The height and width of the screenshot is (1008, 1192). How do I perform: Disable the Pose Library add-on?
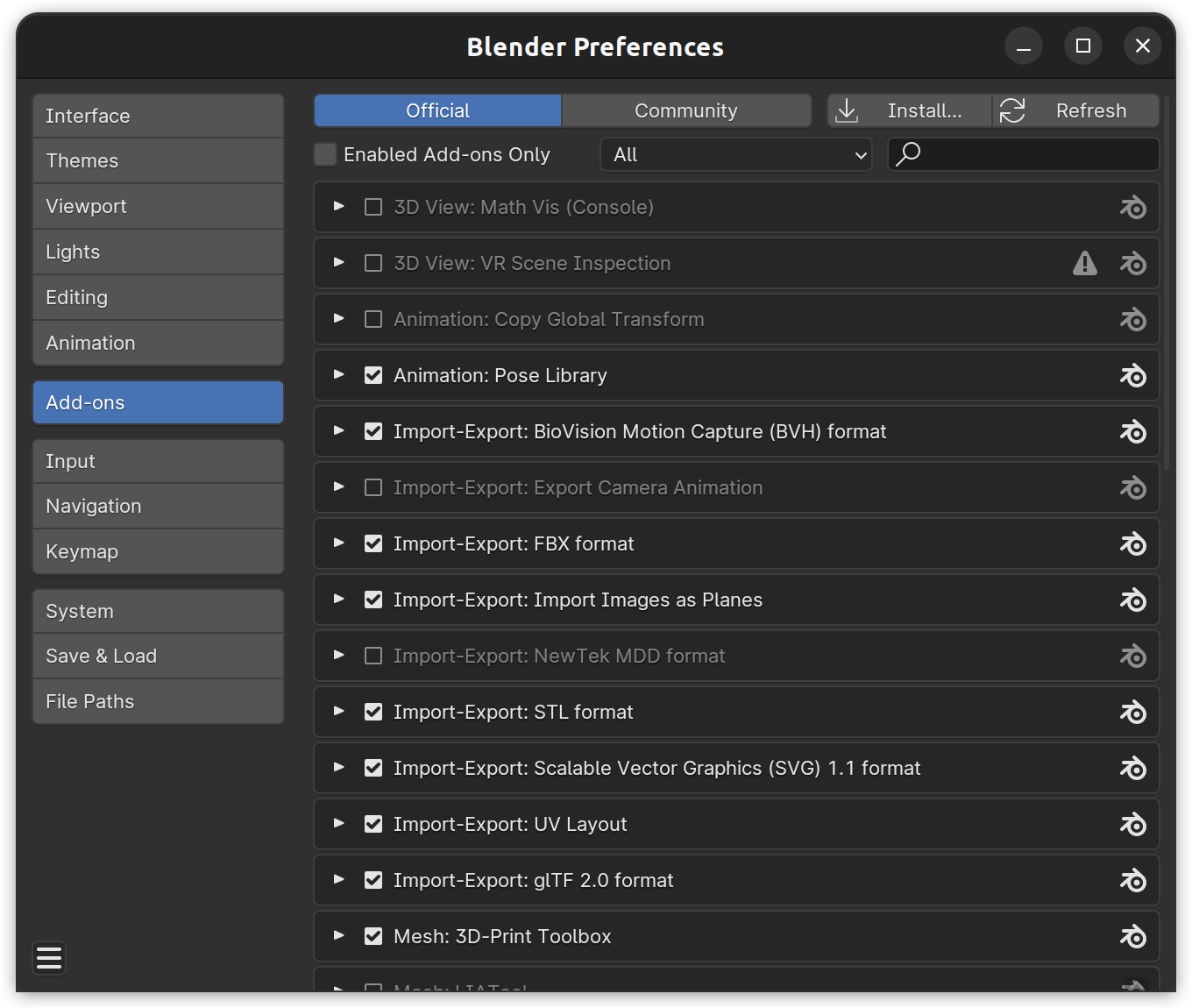[x=373, y=375]
